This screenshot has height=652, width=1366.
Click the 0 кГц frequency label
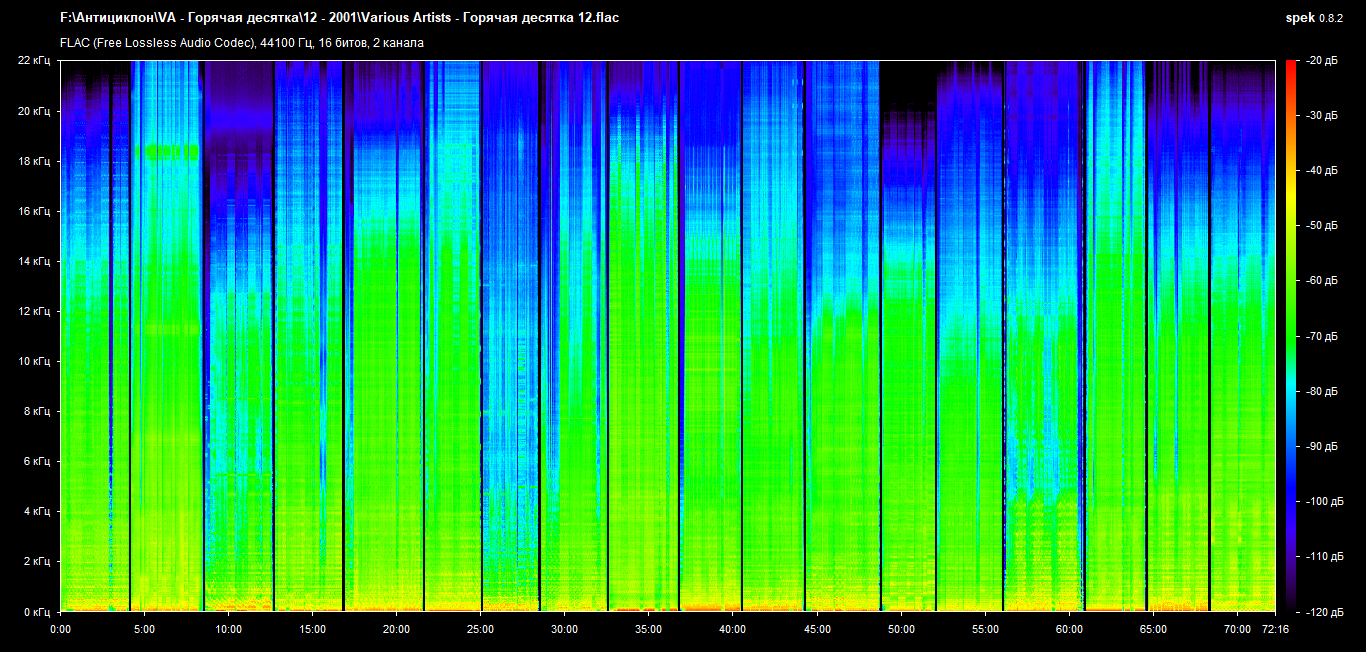pos(36,611)
